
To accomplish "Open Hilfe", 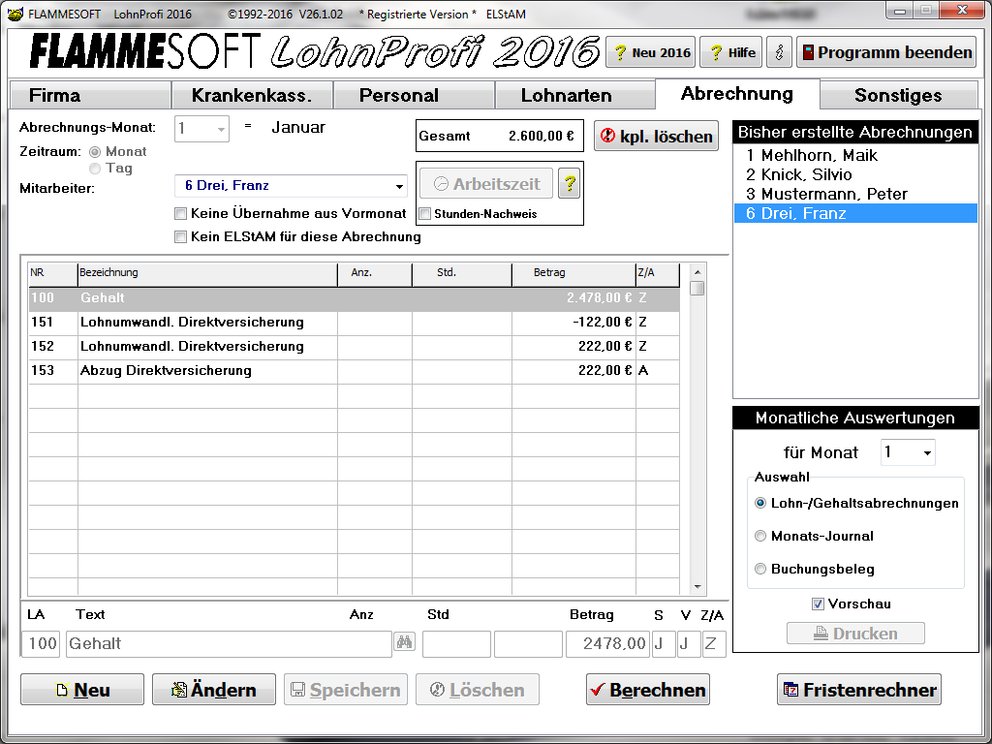I will 732,53.
